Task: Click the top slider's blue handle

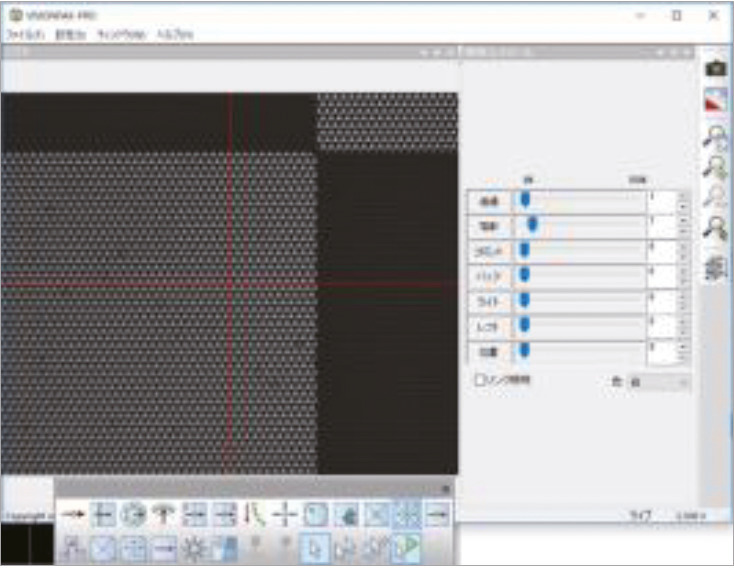Action: tap(525, 200)
